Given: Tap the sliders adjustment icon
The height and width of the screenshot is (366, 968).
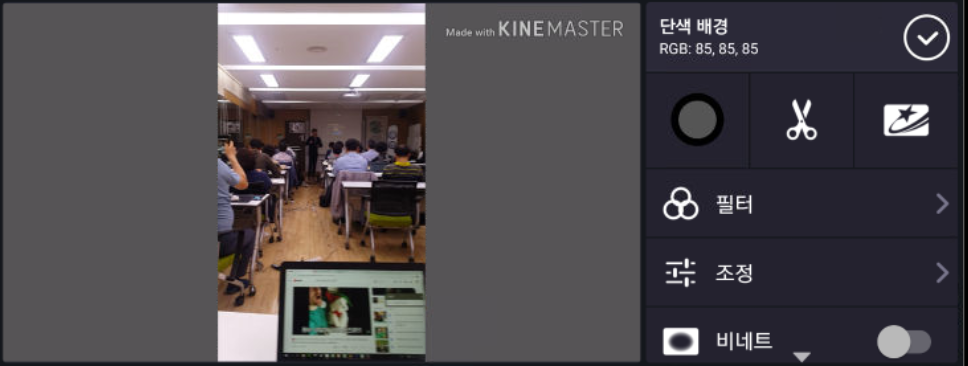Looking at the screenshot, I should tap(680, 272).
